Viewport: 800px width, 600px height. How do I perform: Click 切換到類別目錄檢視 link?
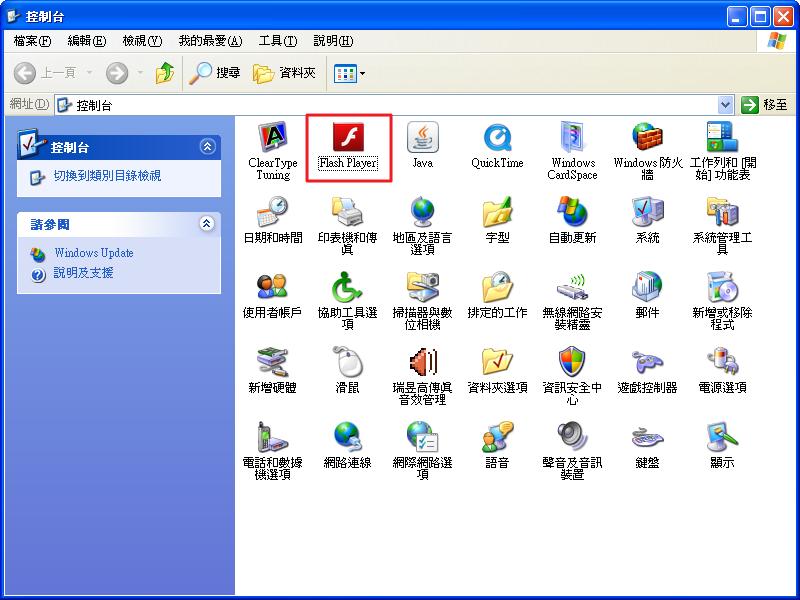tap(107, 176)
